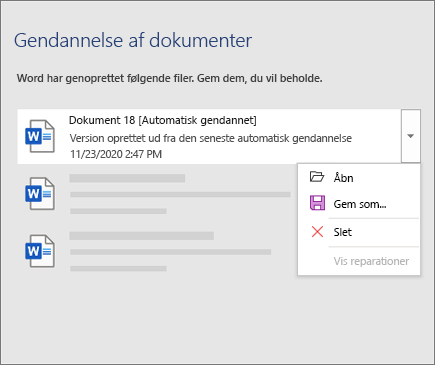Choose Gem som... from the menu
The height and width of the screenshot is (365, 435).
tap(359, 204)
